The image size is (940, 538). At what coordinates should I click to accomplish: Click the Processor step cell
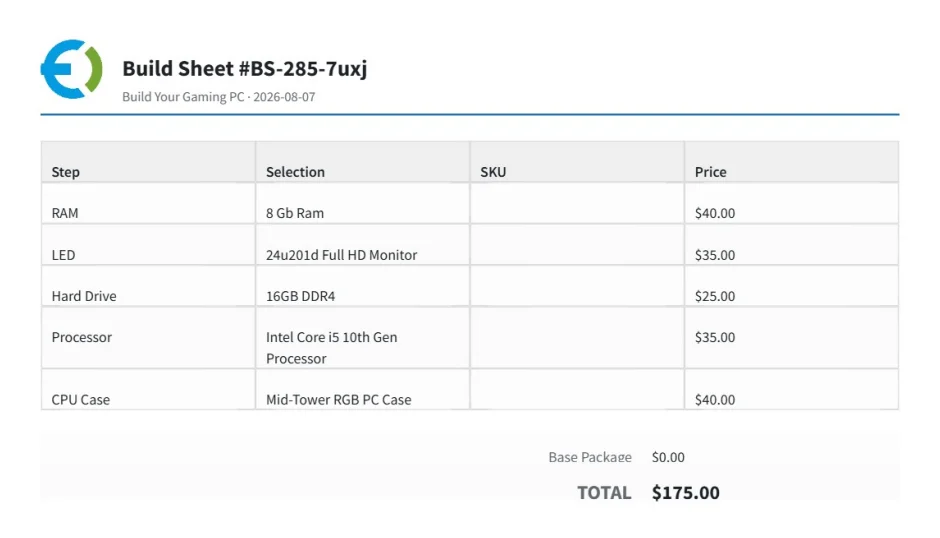point(149,338)
